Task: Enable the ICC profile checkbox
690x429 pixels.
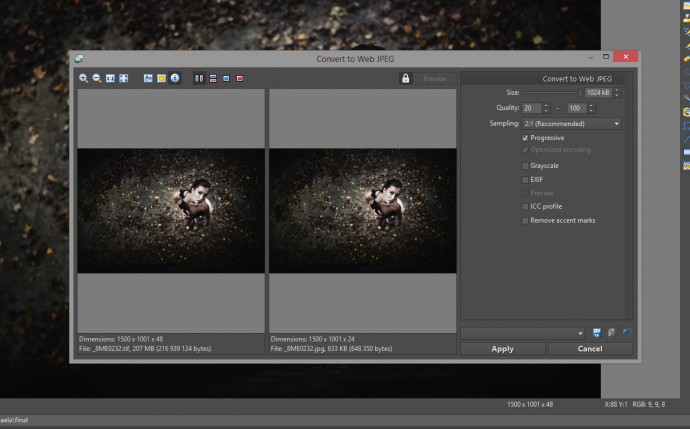Action: [x=525, y=207]
